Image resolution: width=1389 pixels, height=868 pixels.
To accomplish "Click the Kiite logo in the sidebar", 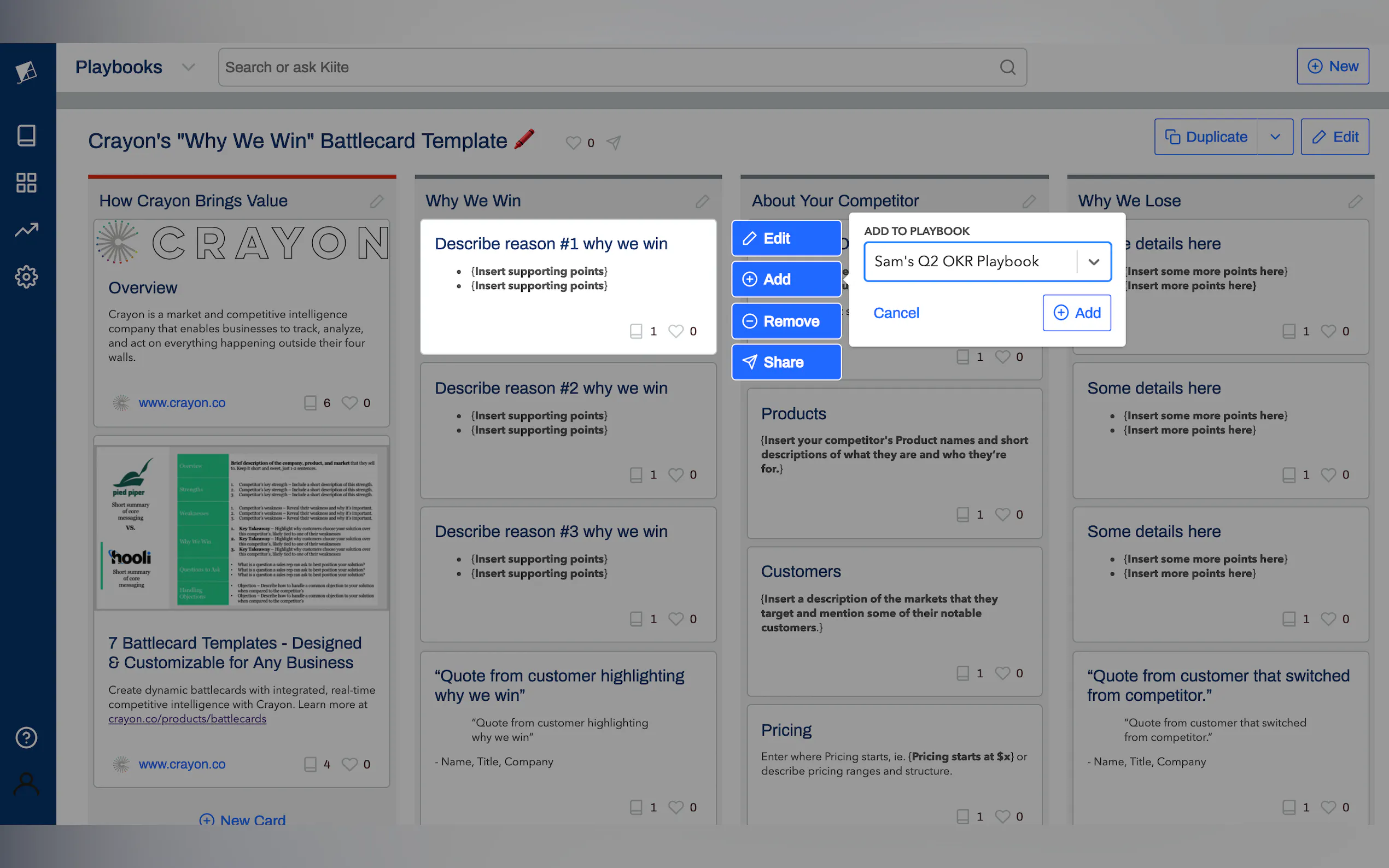I will click(x=26, y=72).
